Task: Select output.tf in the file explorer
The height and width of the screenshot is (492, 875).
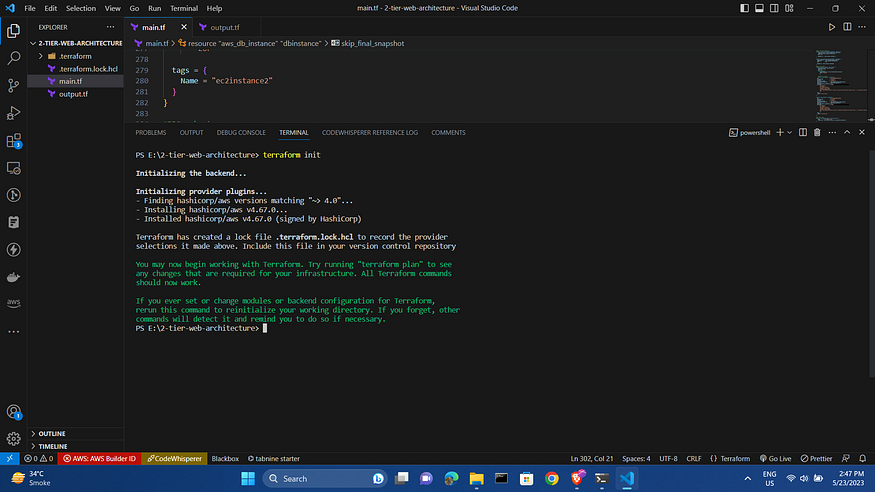Action: point(76,94)
